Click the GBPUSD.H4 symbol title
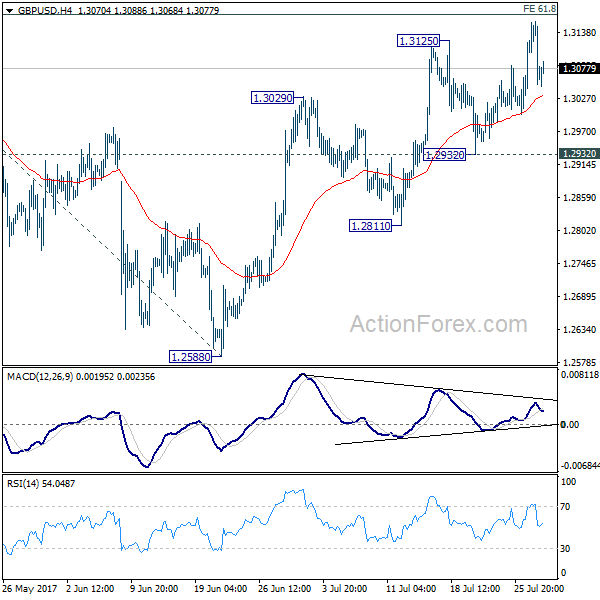 pos(45,10)
